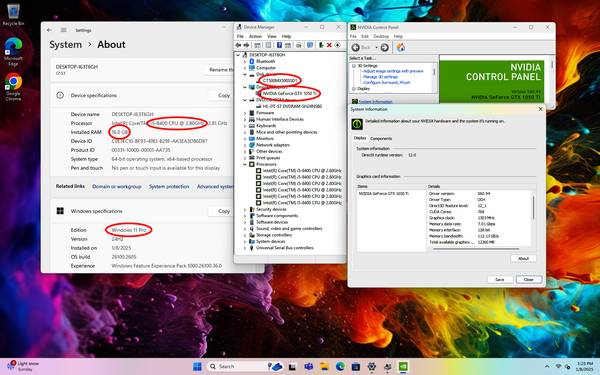Image resolution: width=600 pixels, height=375 pixels.
Task: Select NVIDIA GeForce GTX 1050 Ti under Display adapters
Action: (x=290, y=93)
